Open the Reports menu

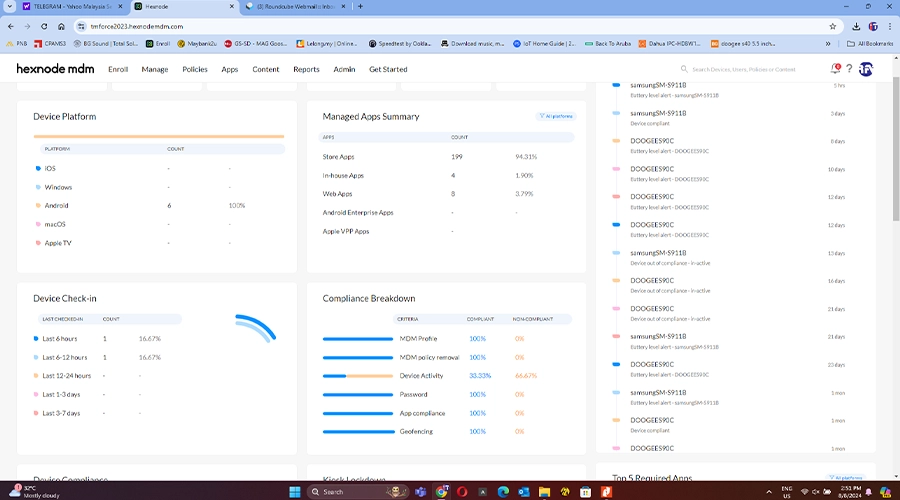pyautogui.click(x=306, y=70)
